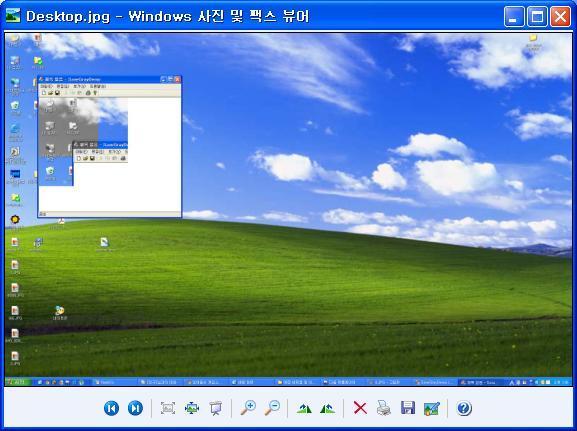
Task: Click the viewer's title bar program icon
Action: coord(13,16)
